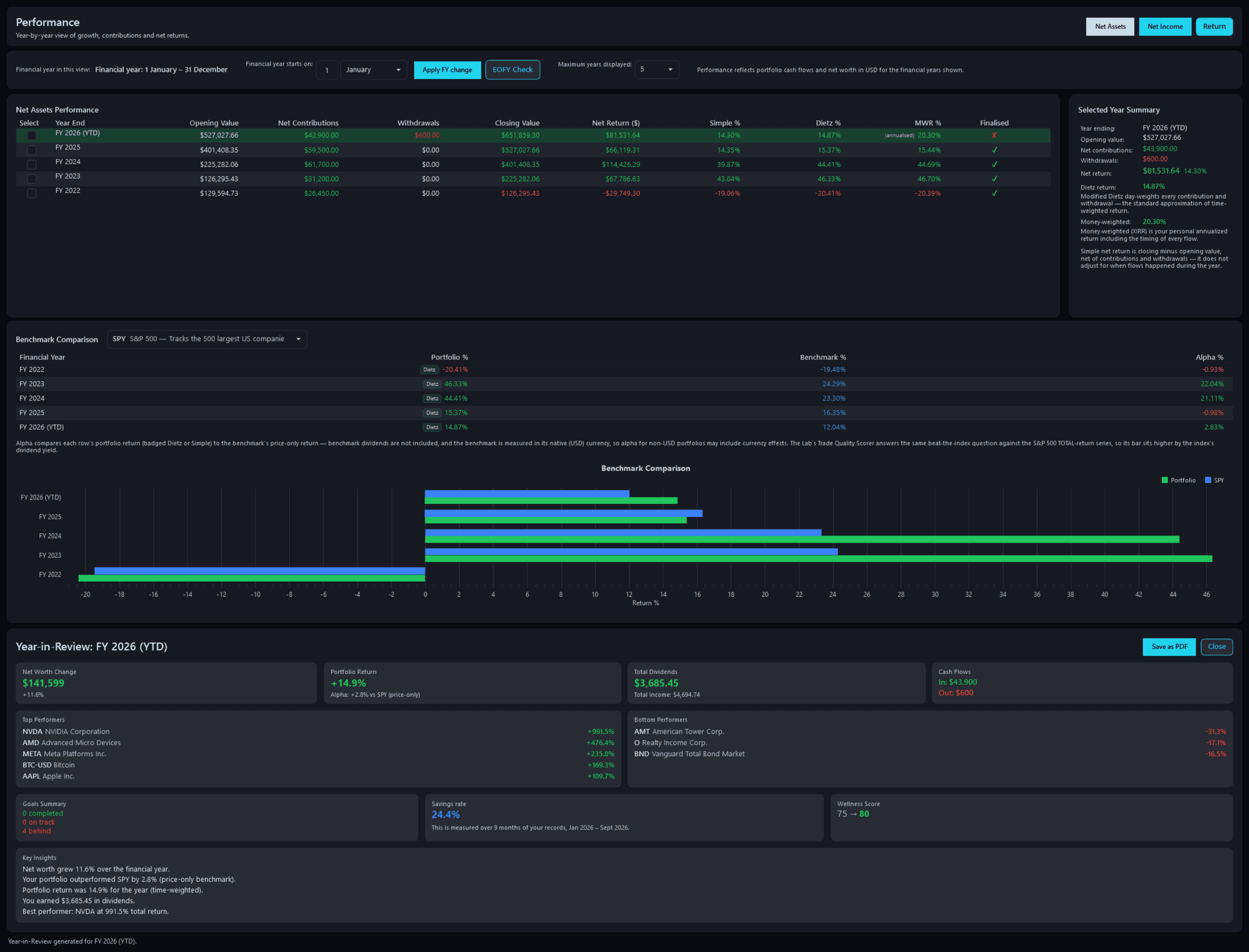Image resolution: width=1249 pixels, height=952 pixels.
Task: Tick the FY 2026 (YTD) row checkbox
Action: [32, 135]
